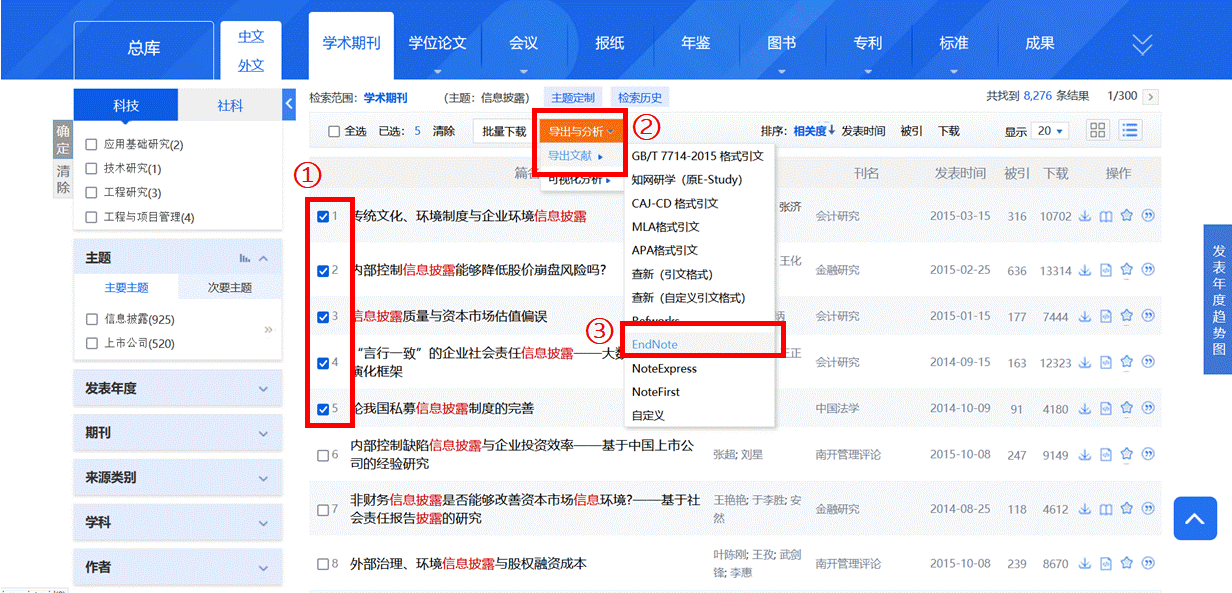Click the read-online book icon in first row
Viewport: 1232px width, 593px height.
pyautogui.click(x=1106, y=216)
